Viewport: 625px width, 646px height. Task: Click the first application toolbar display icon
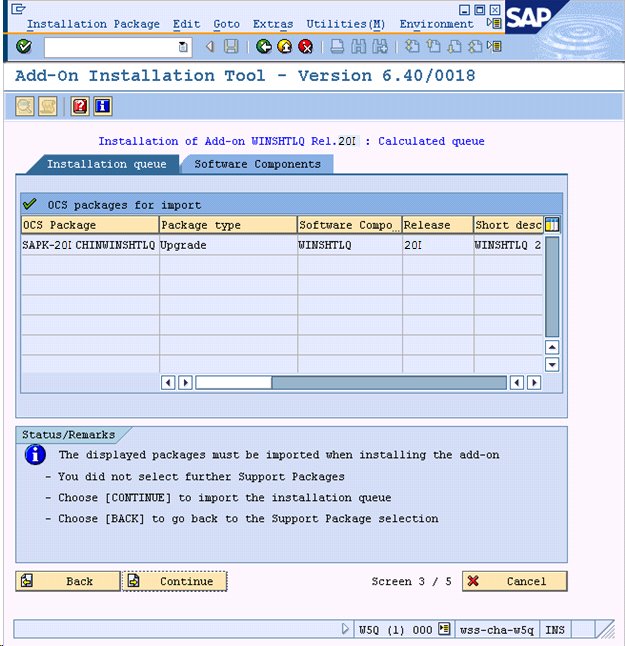25,107
